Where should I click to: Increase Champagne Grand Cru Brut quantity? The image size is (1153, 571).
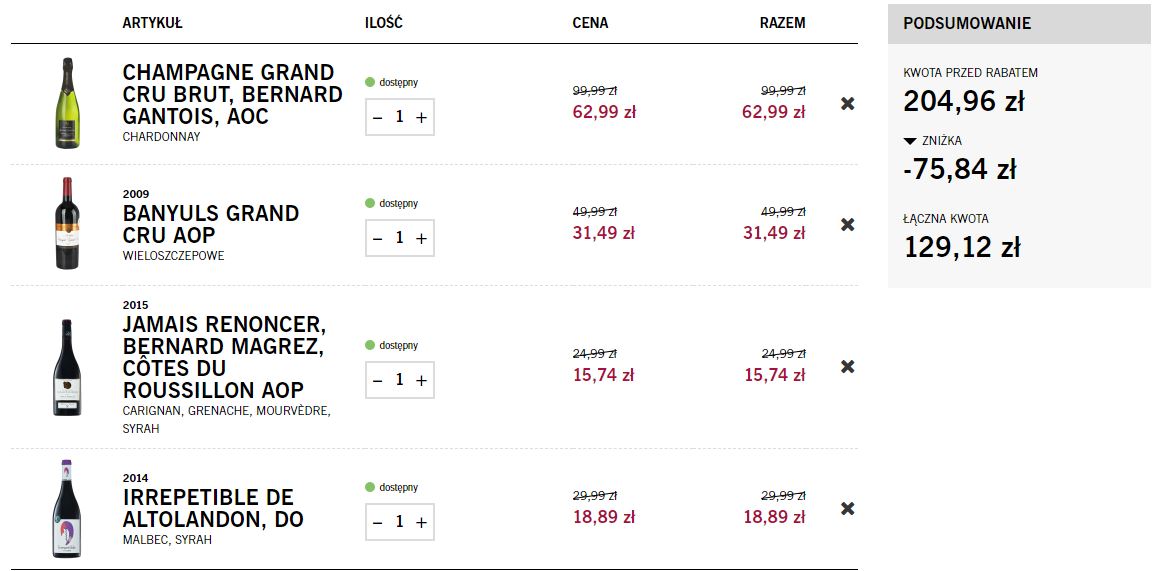click(421, 118)
